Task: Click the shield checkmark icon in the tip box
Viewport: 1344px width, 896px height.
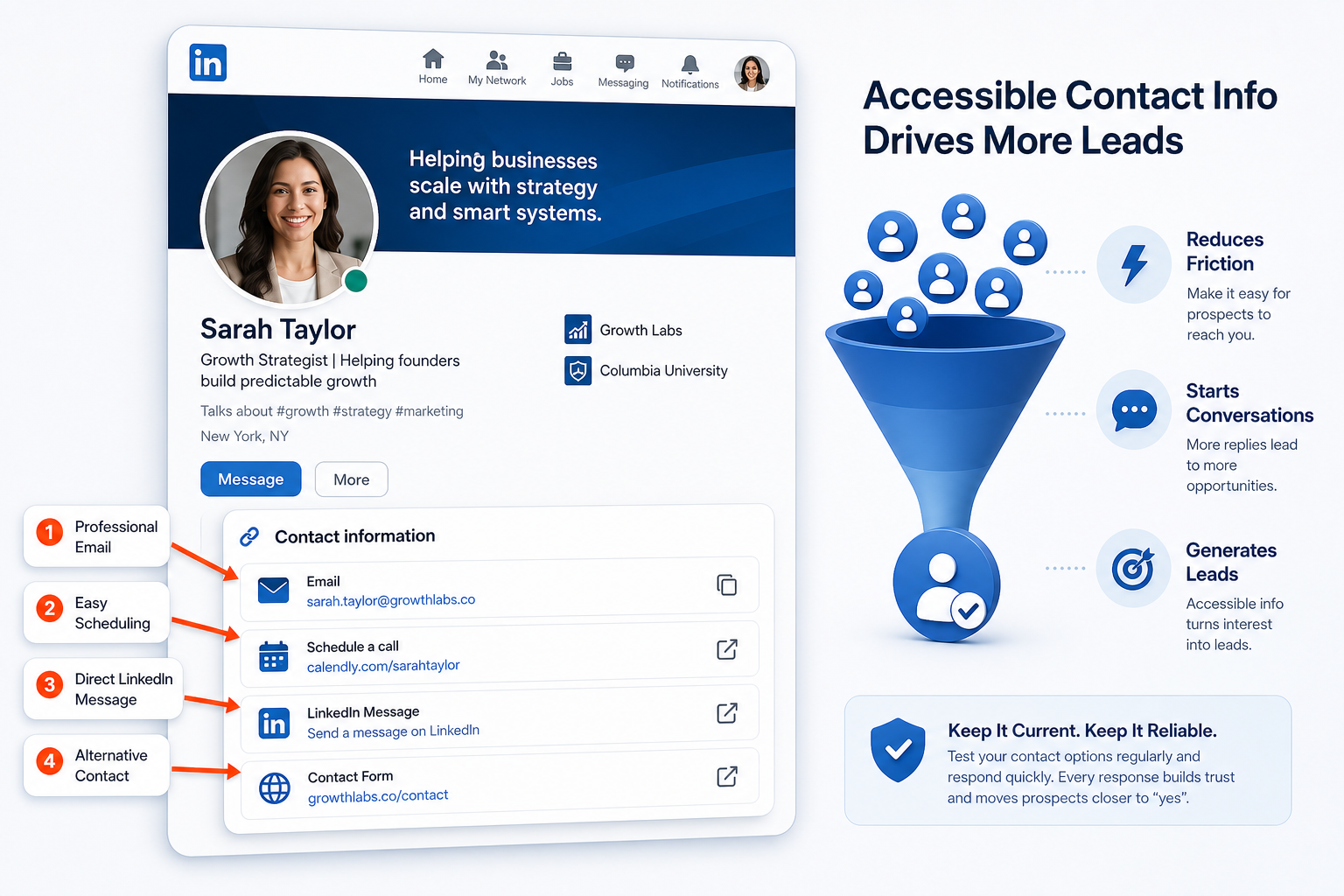Action: pos(898,750)
